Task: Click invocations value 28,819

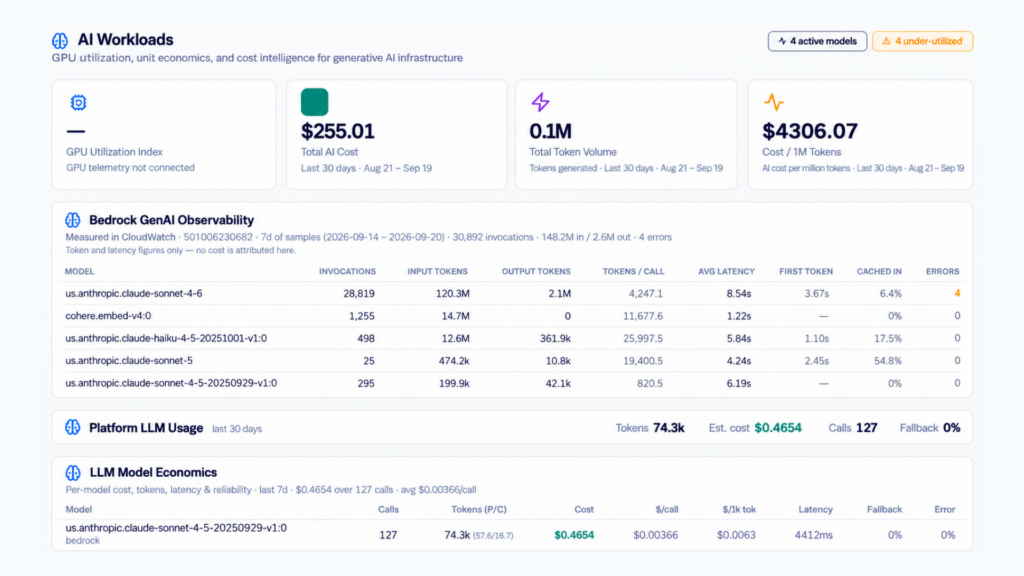Action: 359,294
